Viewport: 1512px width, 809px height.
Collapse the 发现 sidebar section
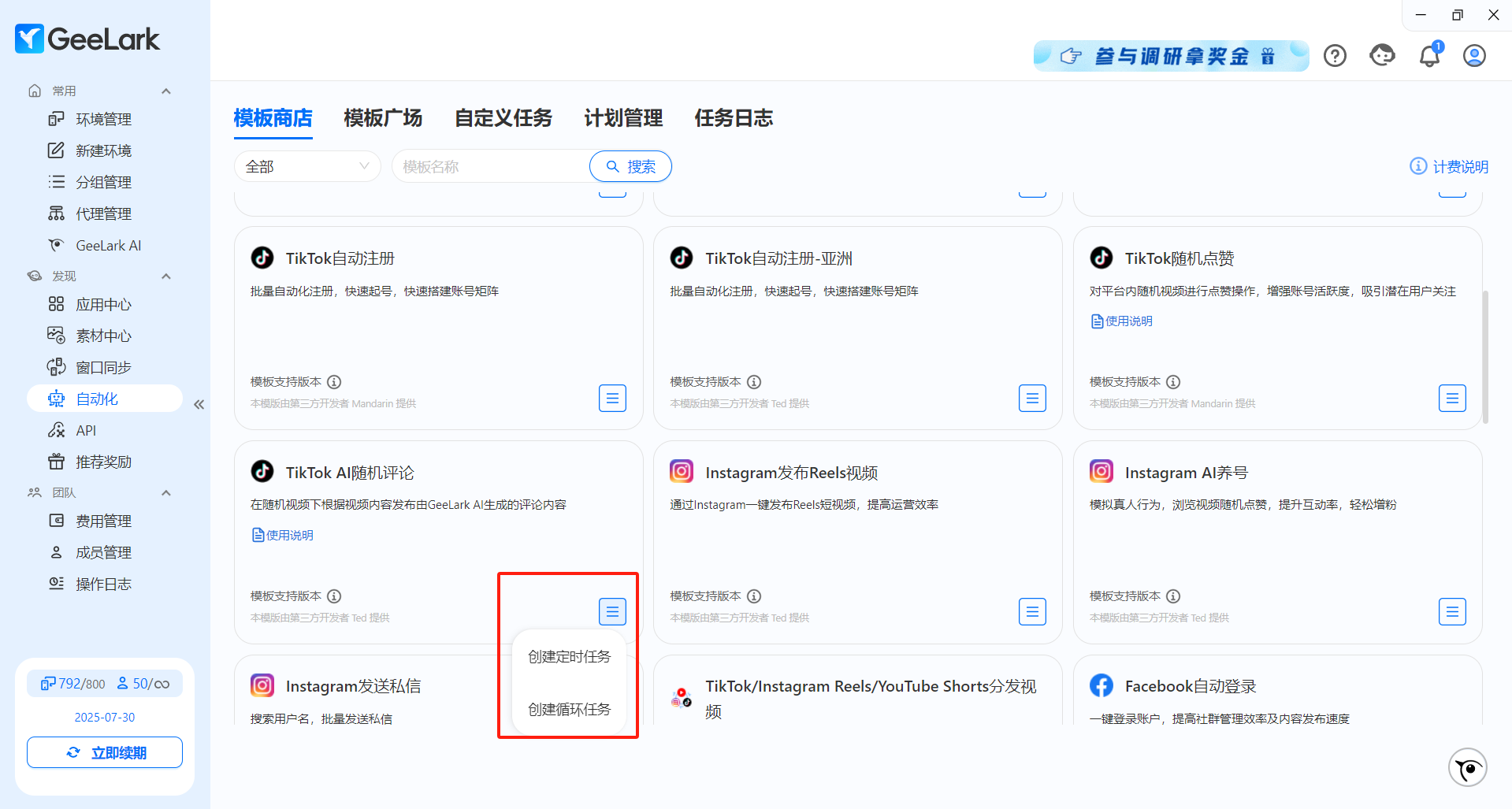coord(166,276)
